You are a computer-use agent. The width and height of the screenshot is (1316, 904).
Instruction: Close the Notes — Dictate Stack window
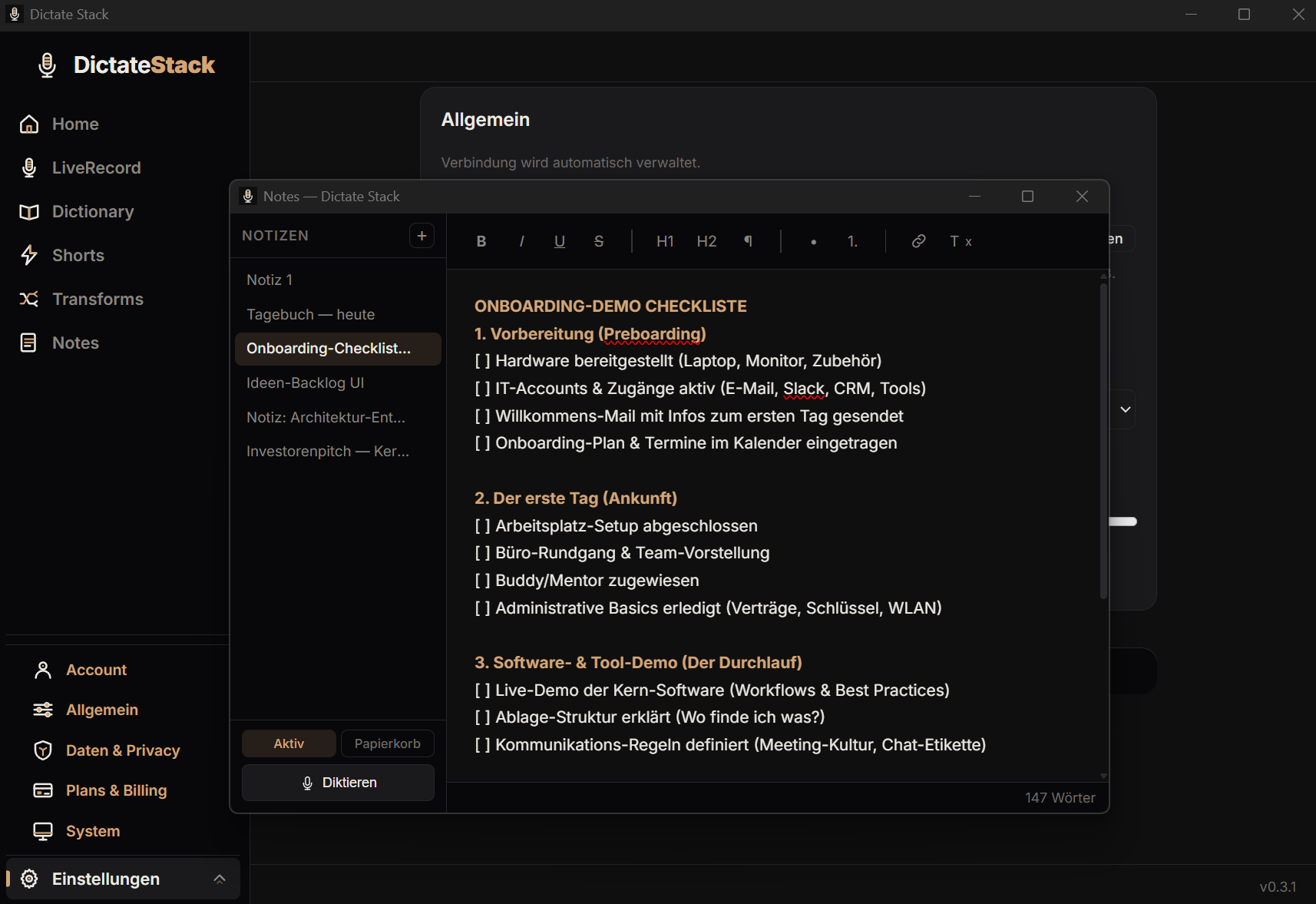(x=1082, y=197)
